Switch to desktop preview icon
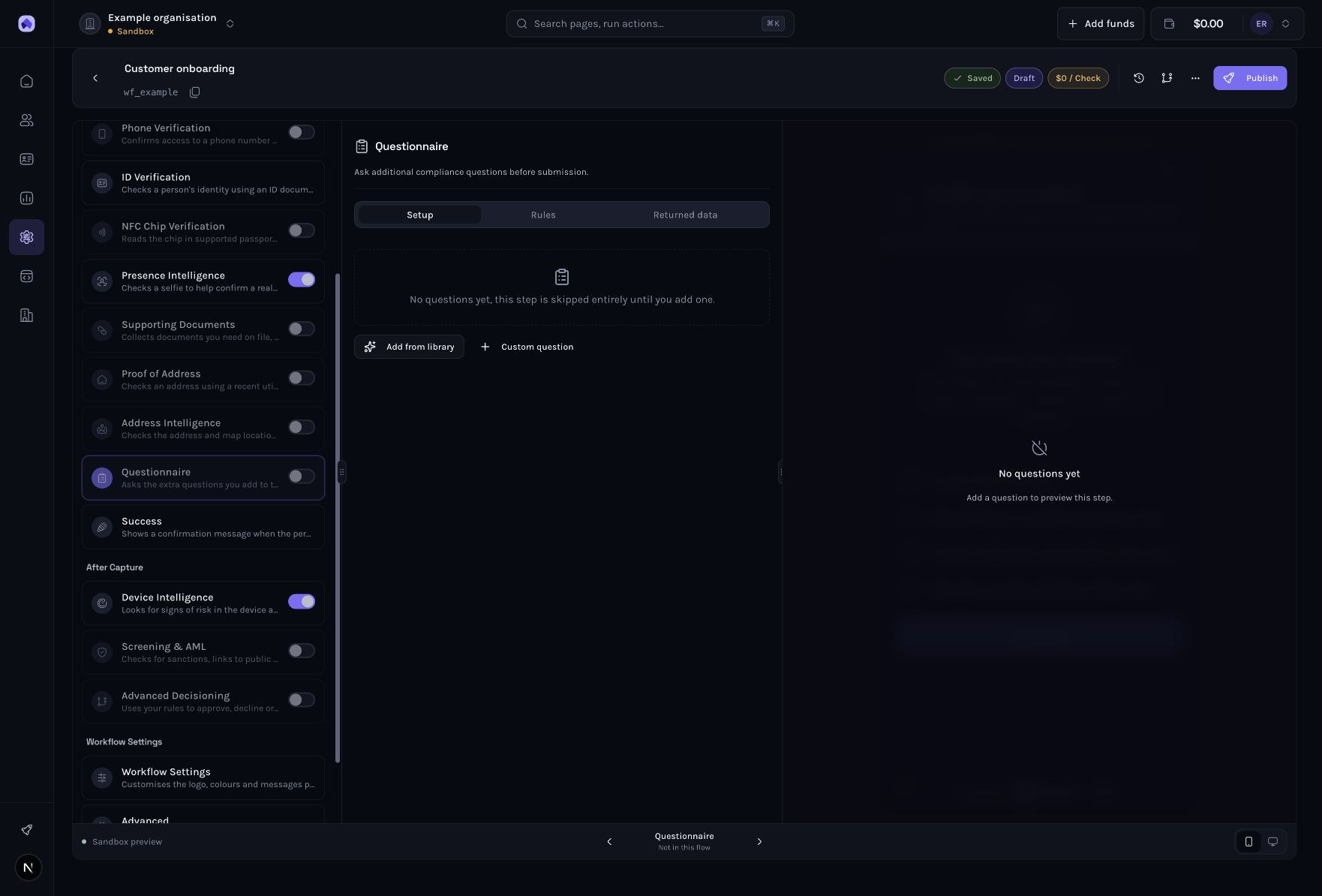The image size is (1322, 896). [1272, 841]
